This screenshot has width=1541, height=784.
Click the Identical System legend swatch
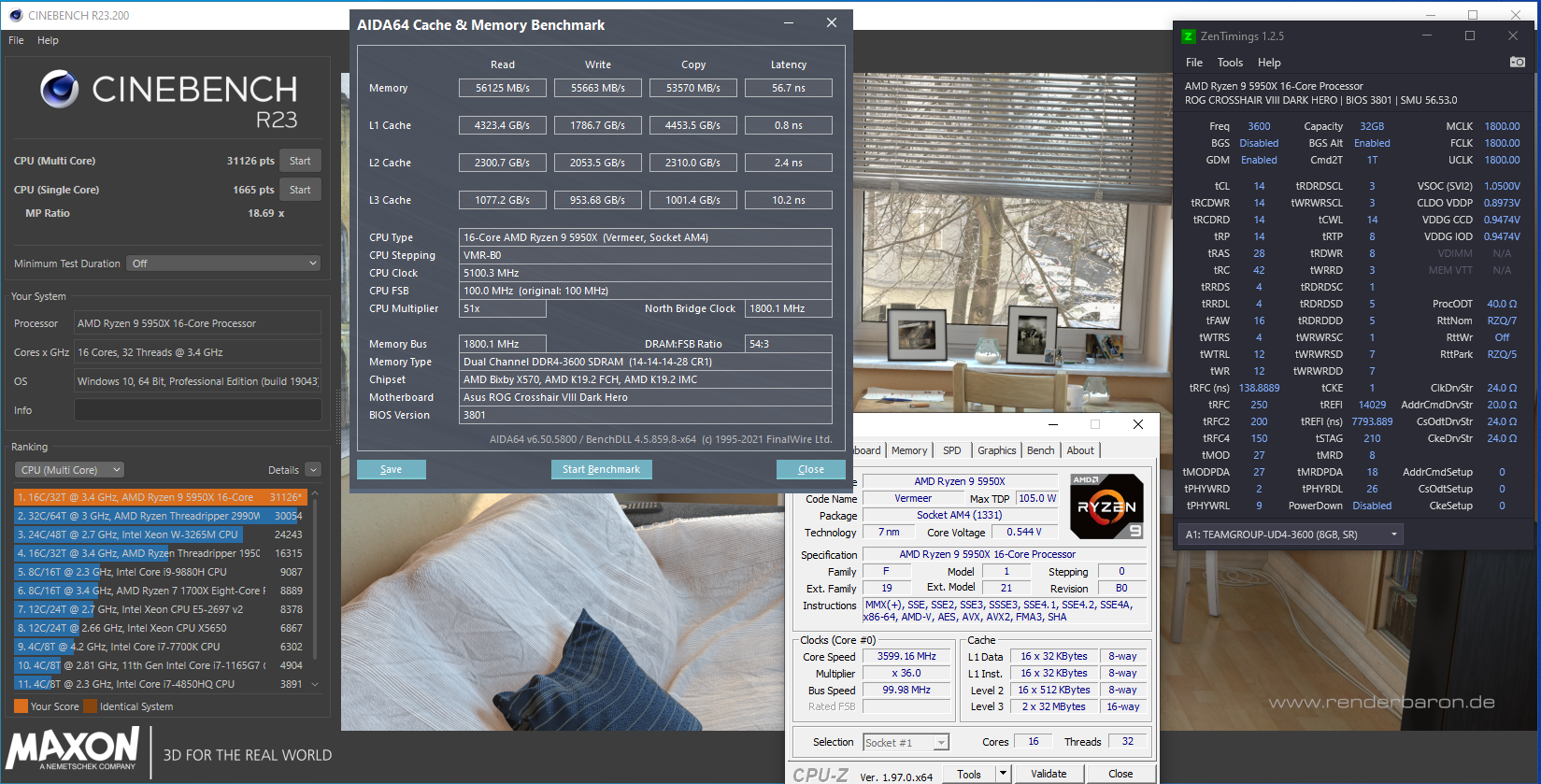[x=90, y=706]
